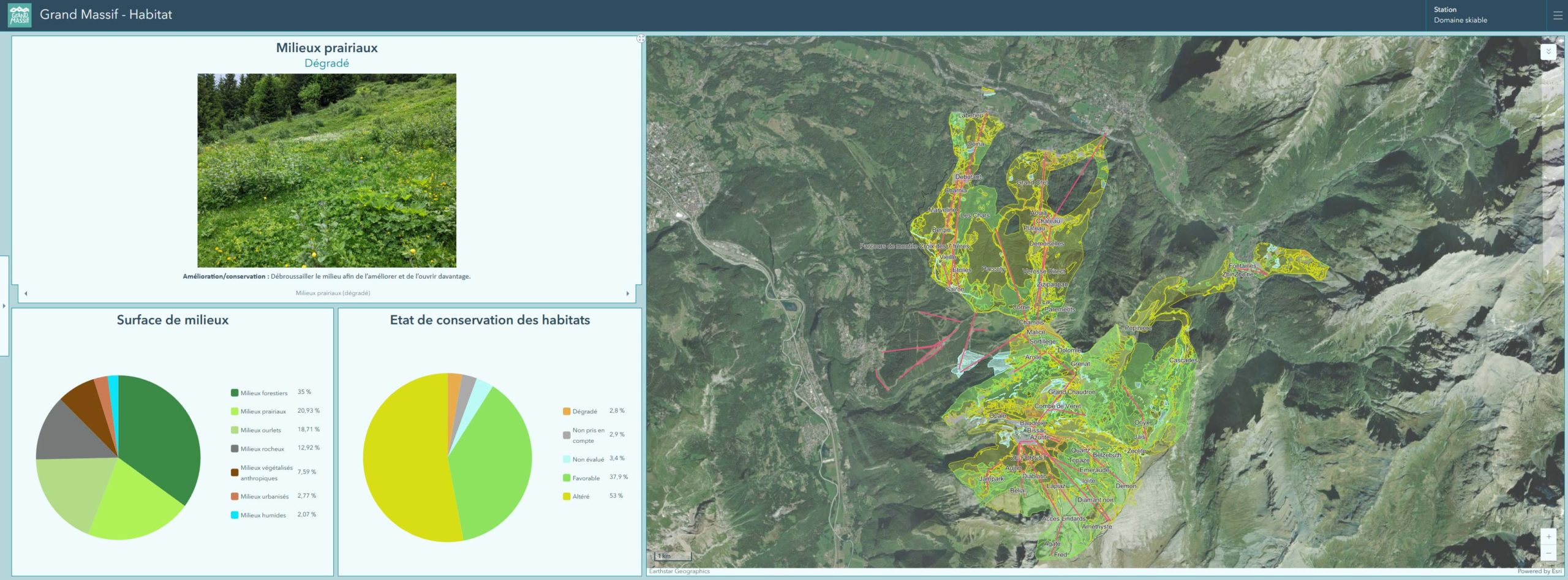Click the 35 % forestiers value

tap(304, 392)
